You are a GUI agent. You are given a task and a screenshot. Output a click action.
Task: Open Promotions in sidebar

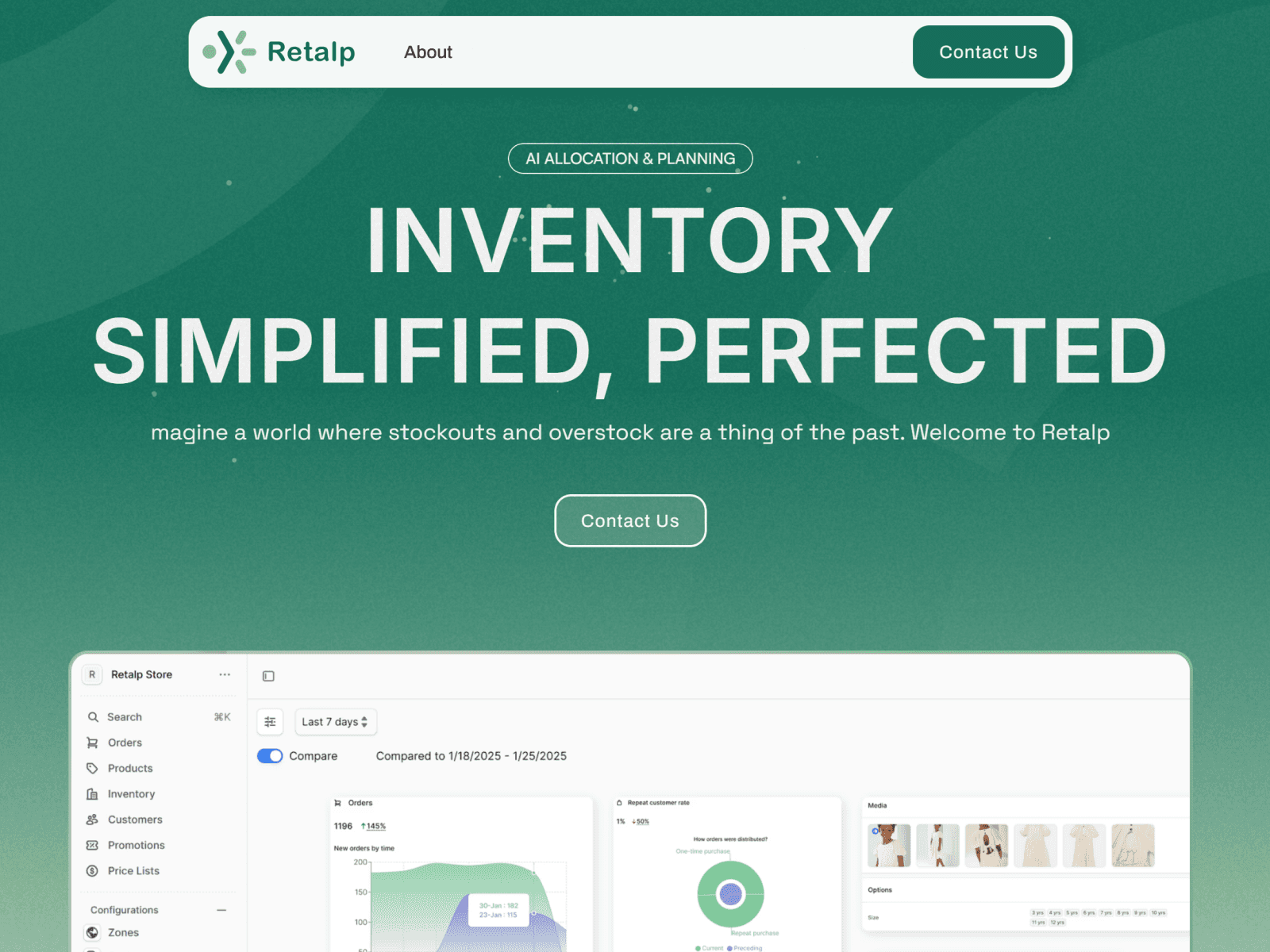click(x=137, y=845)
